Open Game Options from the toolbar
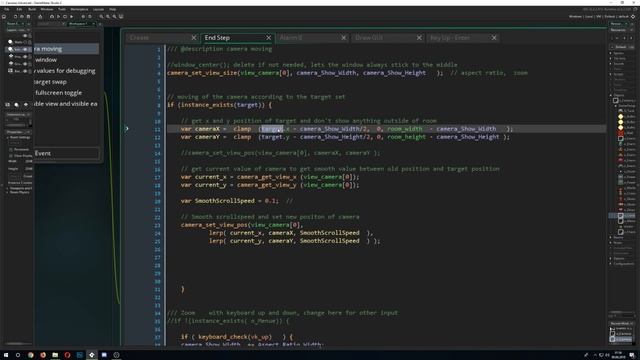Screen dimensions: 640x360 83,17
